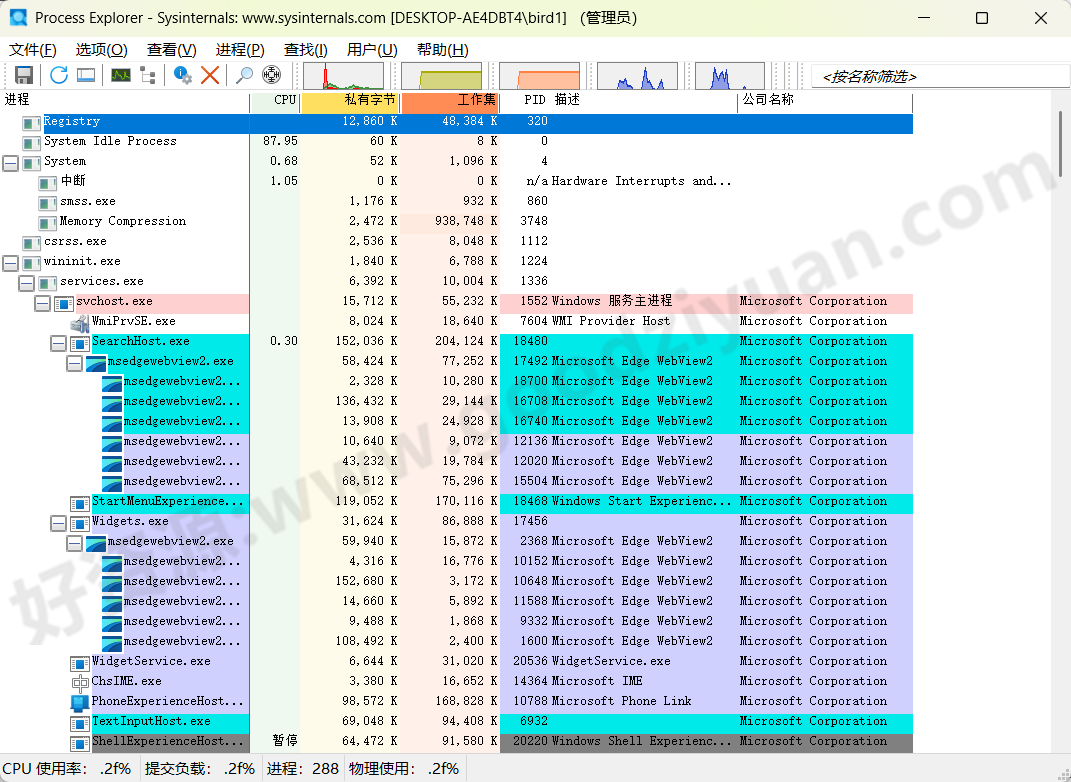Viewport: 1071px width, 782px height.
Task: Toggle the process tree view icon
Action: pos(147,75)
